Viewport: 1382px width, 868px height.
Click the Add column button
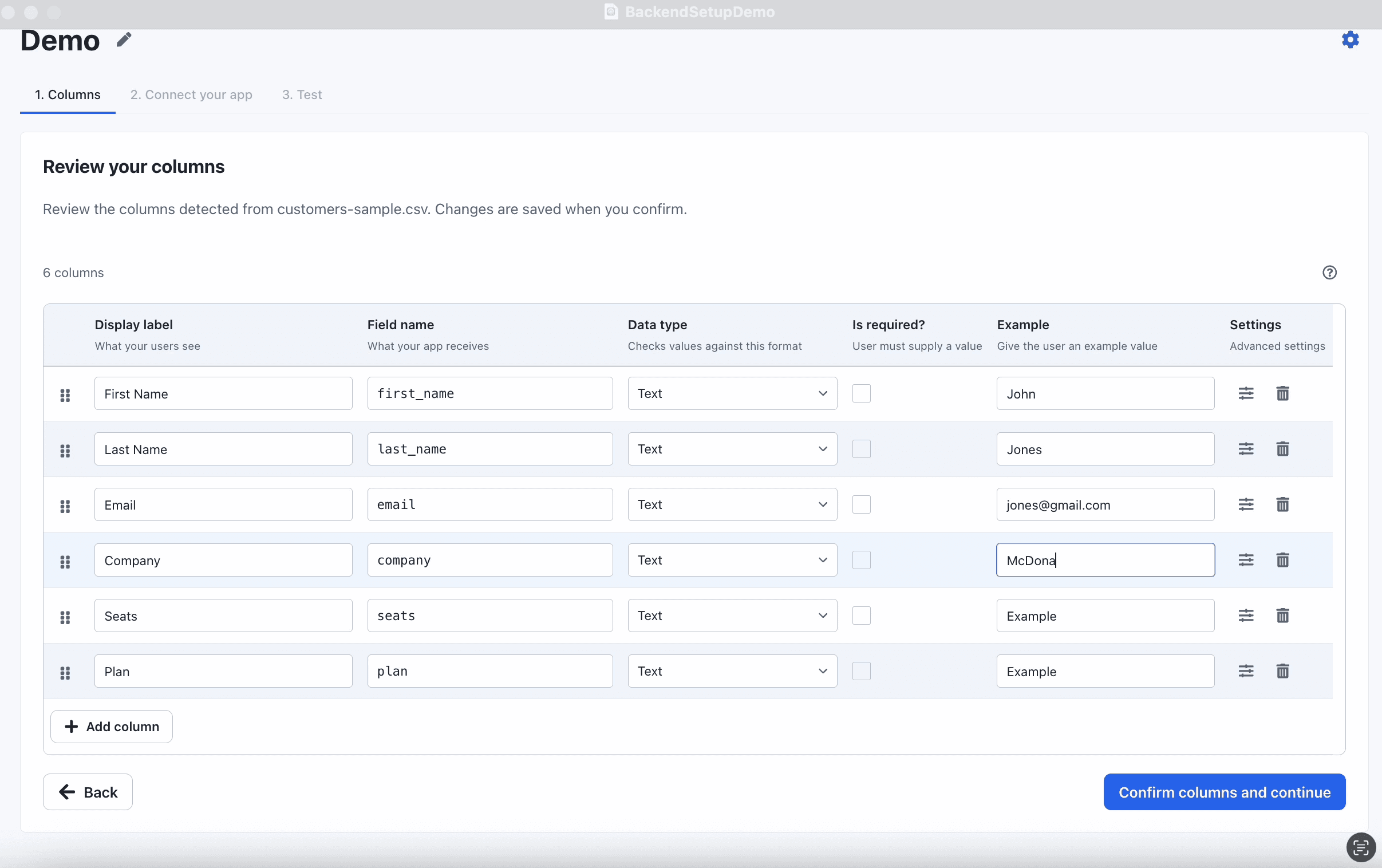click(x=111, y=726)
